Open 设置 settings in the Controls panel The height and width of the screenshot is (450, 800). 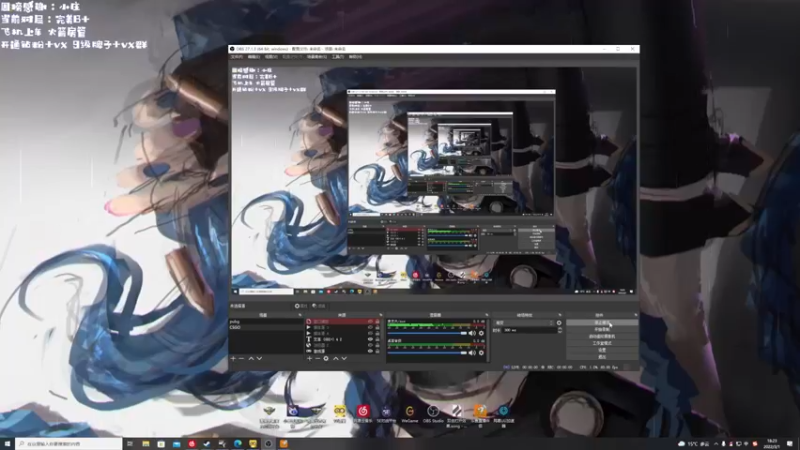(x=602, y=350)
